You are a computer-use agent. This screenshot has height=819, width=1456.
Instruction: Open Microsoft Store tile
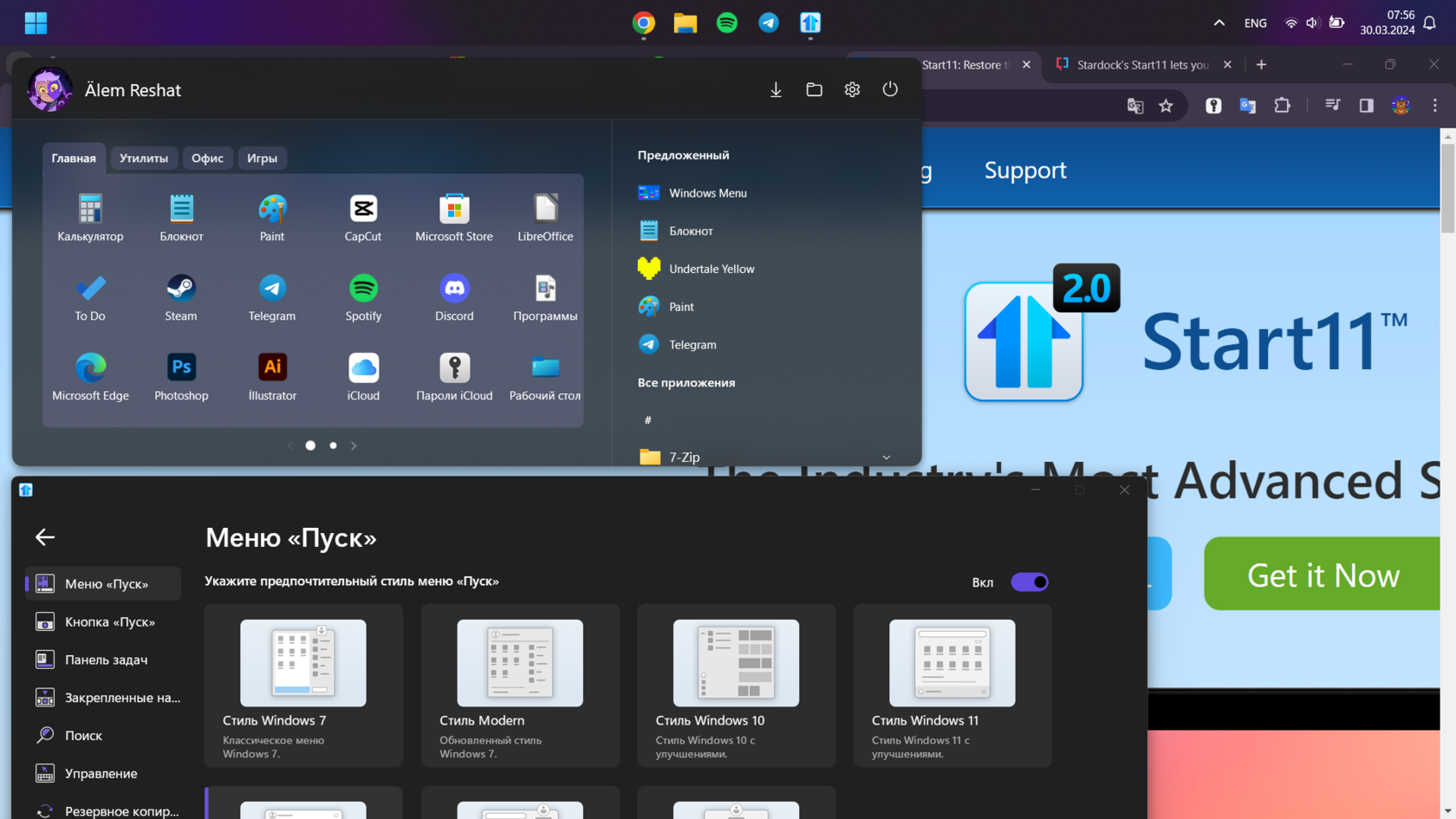click(x=454, y=218)
